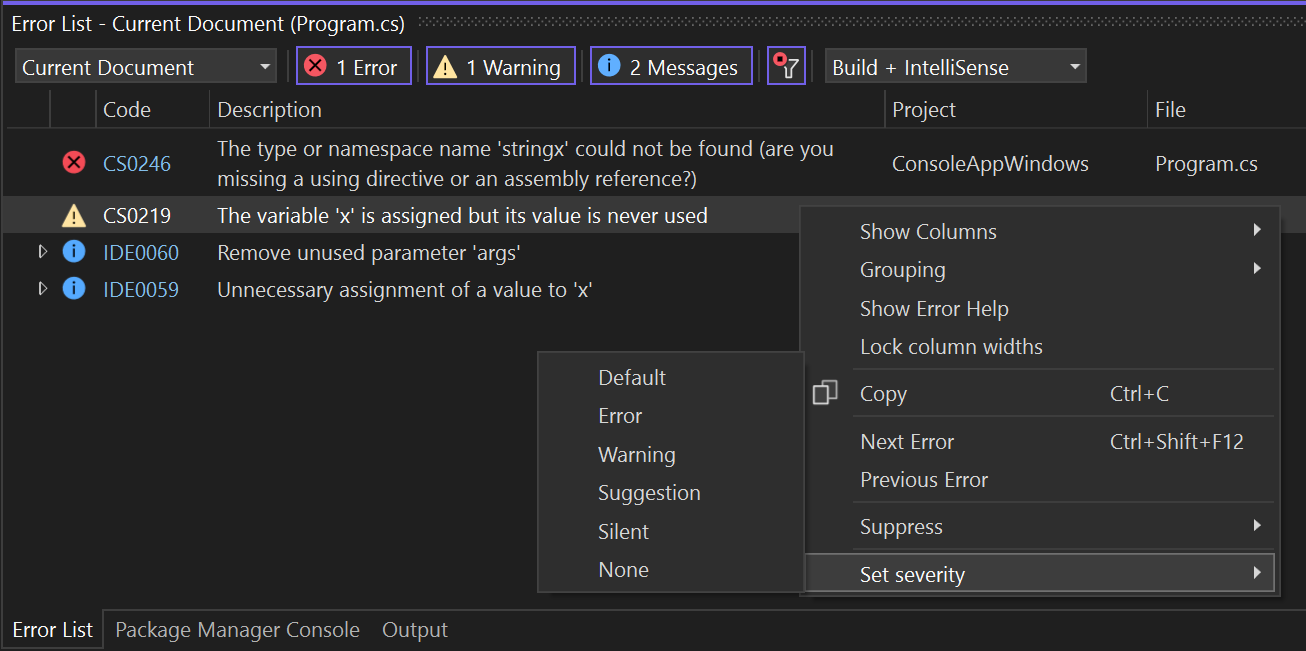Image resolution: width=1306 pixels, height=651 pixels.
Task: Click the warning icon inside 1 Warning filter
Action: (444, 65)
